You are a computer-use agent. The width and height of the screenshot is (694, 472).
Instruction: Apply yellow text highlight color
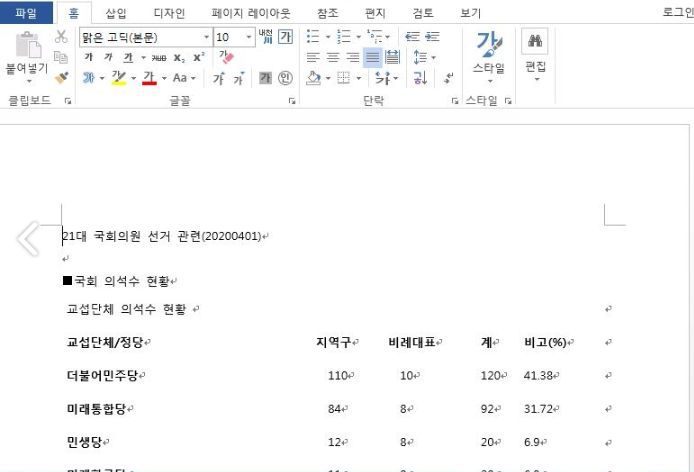(119, 78)
